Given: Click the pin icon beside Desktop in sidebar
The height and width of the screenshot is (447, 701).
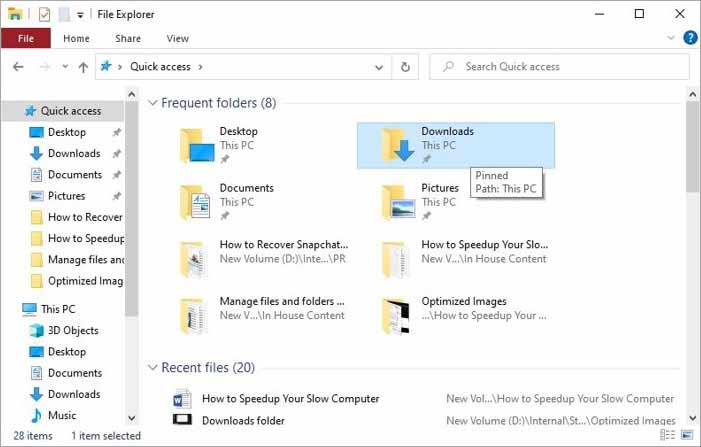Looking at the screenshot, I should click(x=117, y=132).
